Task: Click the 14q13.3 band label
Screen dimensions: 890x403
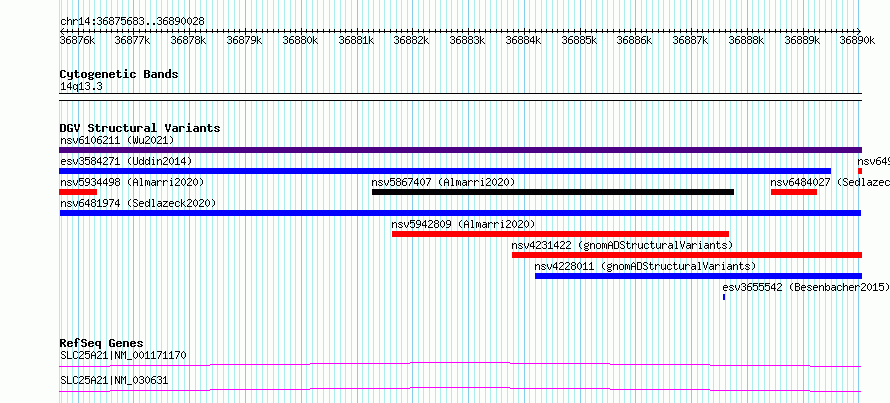Action: (x=81, y=87)
